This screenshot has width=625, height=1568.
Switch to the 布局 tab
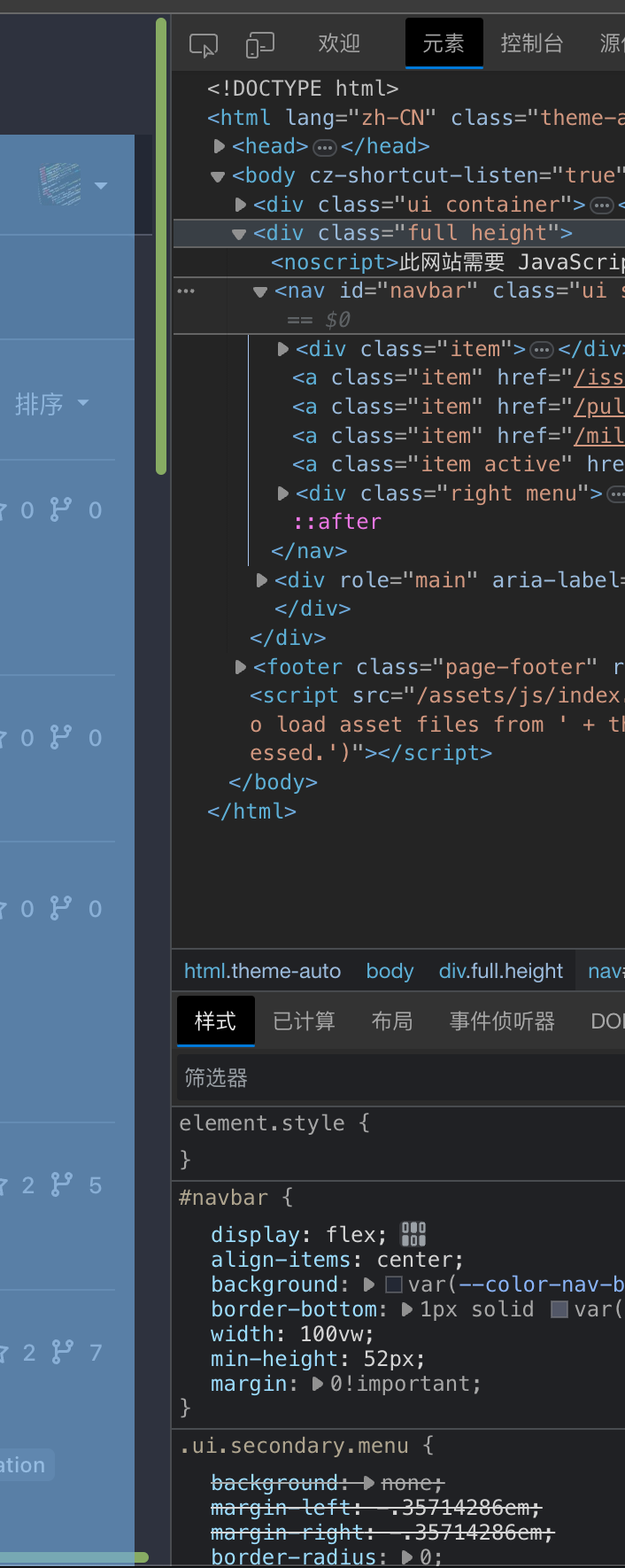click(392, 1021)
